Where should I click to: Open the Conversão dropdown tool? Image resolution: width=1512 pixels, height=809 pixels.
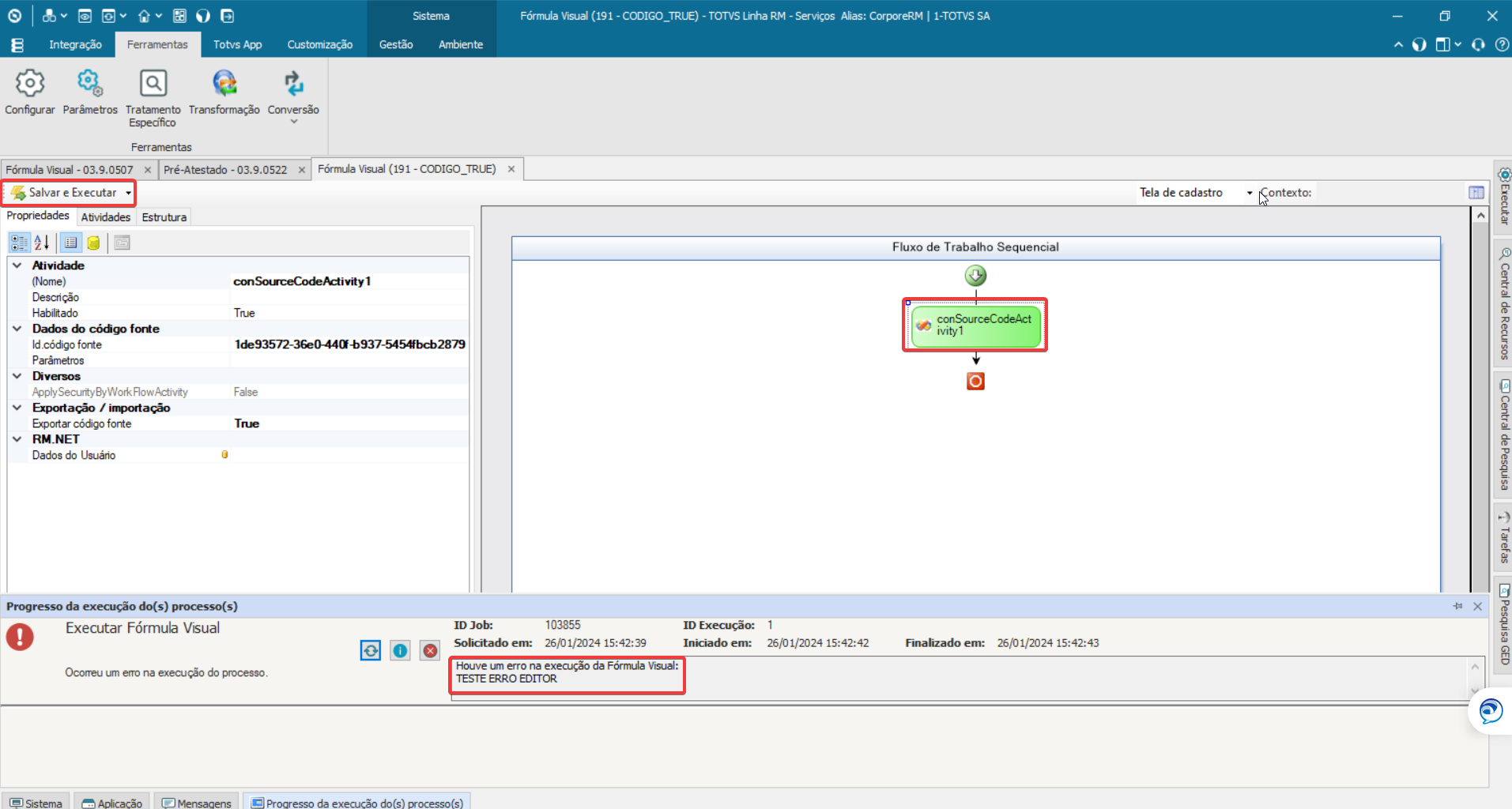pos(293,97)
